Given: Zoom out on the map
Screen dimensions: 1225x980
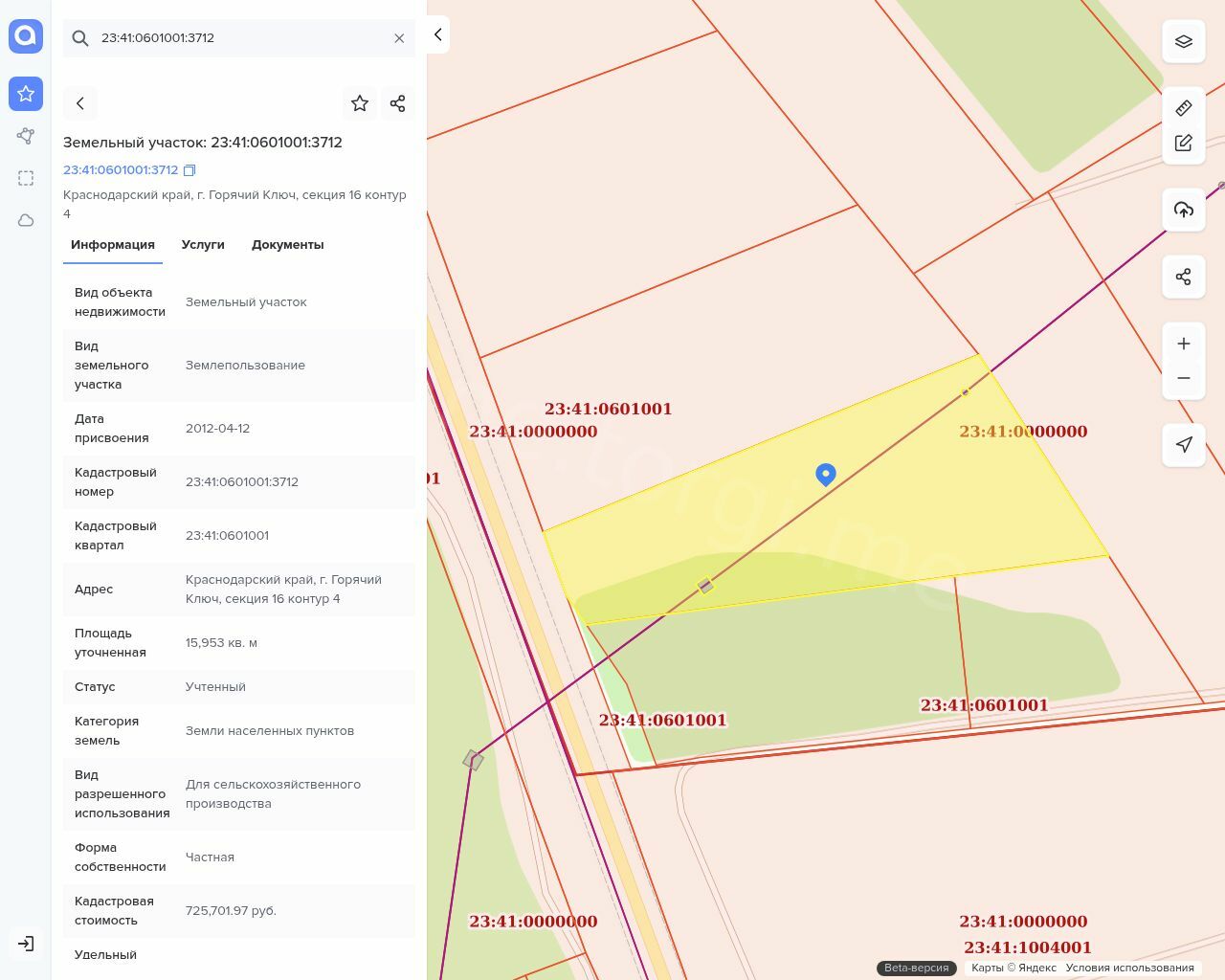Looking at the screenshot, I should (1183, 378).
